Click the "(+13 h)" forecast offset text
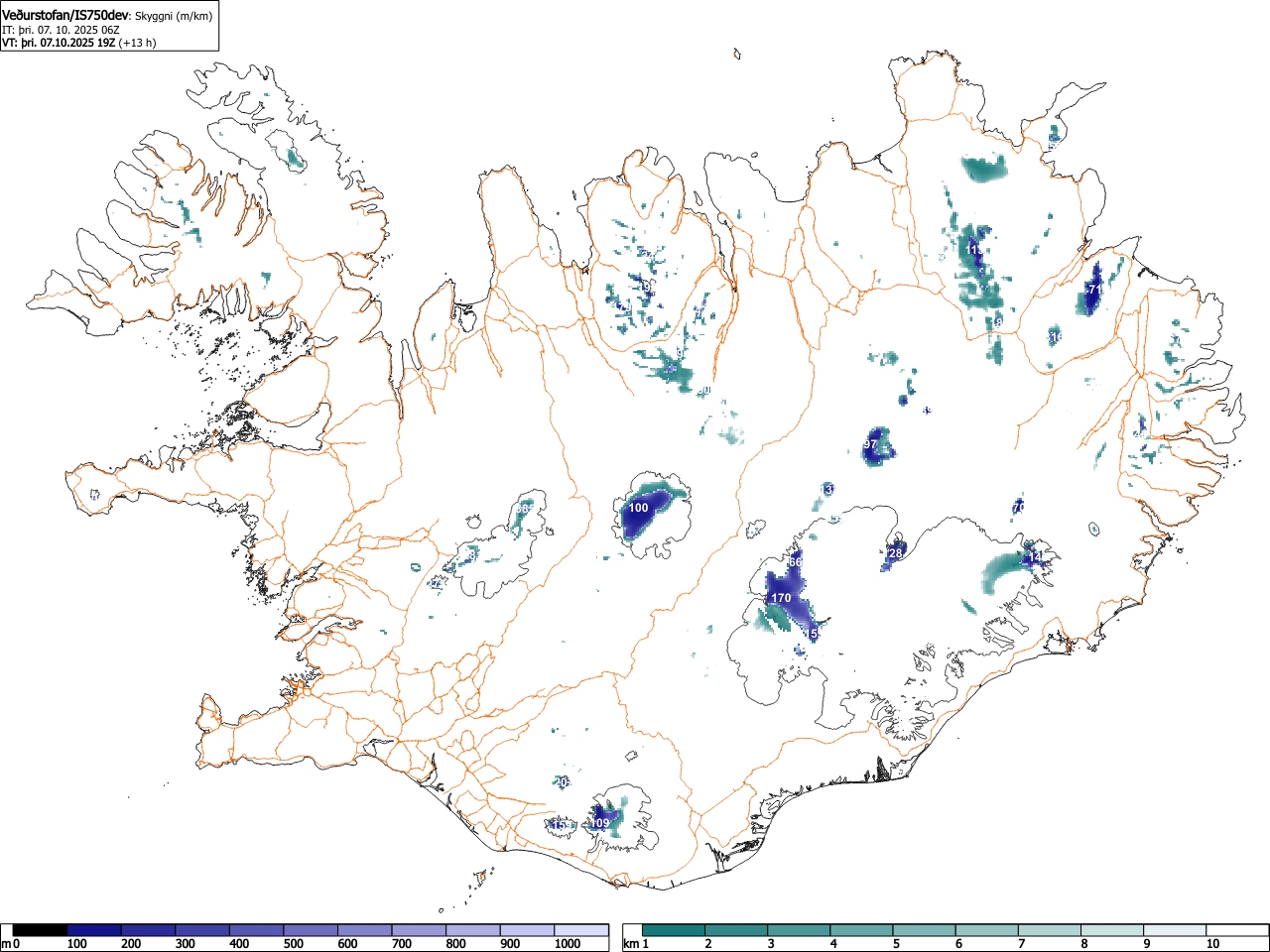The width and height of the screenshot is (1270, 952). point(137,43)
